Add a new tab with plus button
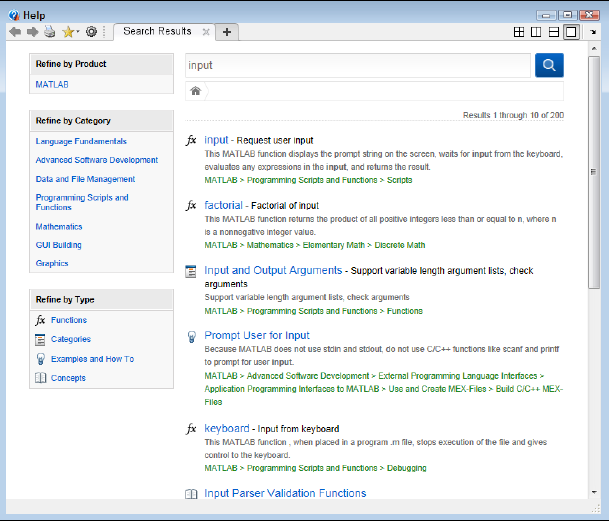This screenshot has height=521, width=609. [x=227, y=32]
